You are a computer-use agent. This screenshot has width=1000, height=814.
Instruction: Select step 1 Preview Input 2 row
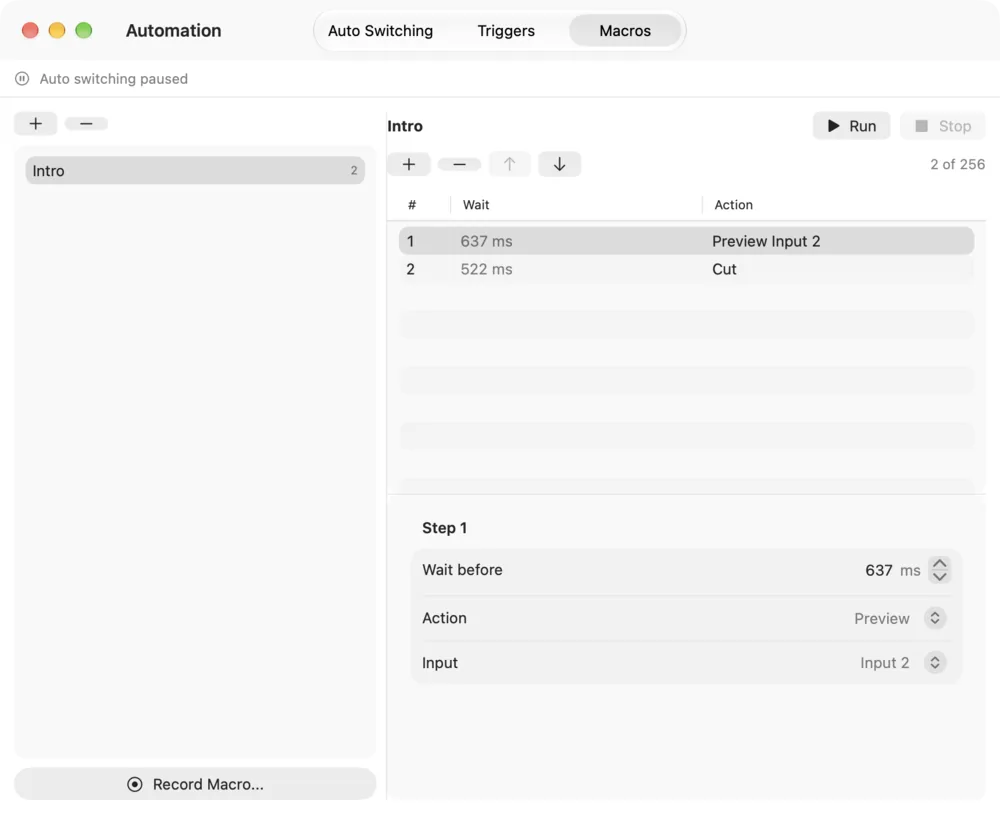(x=686, y=241)
